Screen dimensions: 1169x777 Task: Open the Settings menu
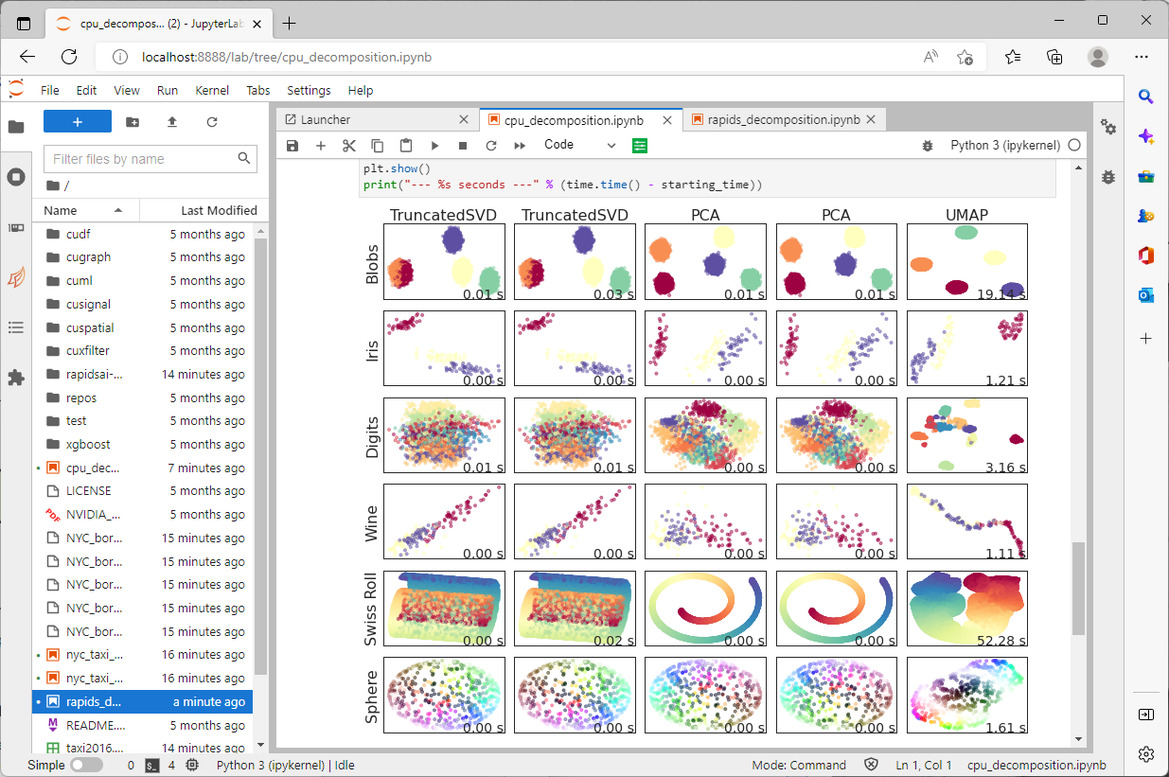(x=309, y=90)
